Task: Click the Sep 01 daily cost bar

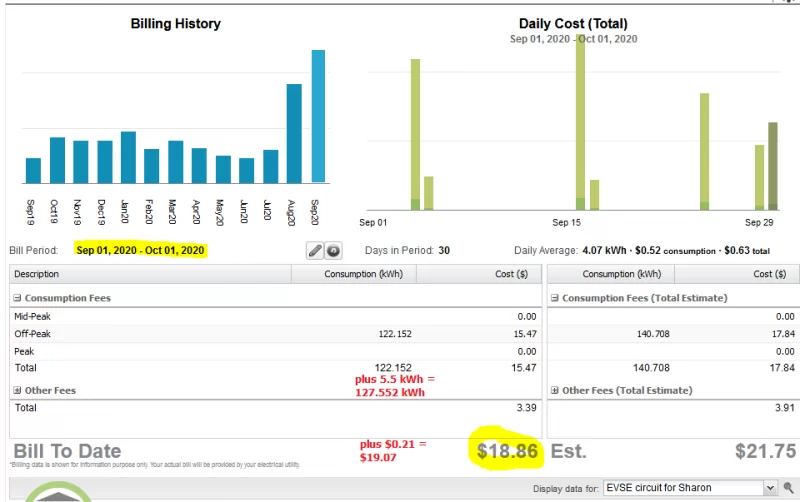Action: pyautogui.click(x=415, y=135)
